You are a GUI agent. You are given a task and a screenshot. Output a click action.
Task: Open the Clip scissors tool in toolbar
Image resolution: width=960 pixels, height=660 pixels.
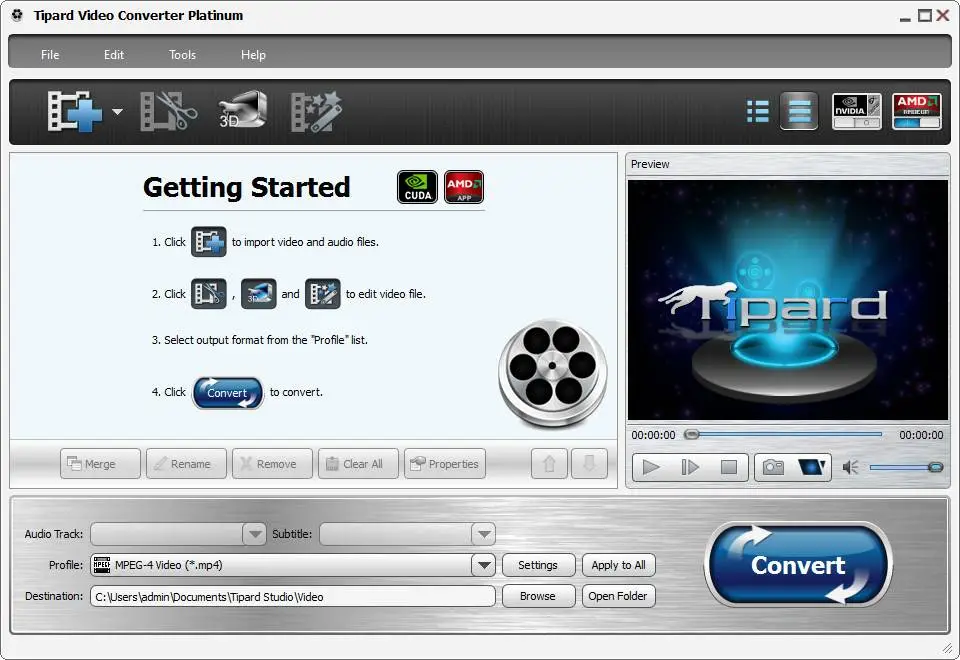tap(169, 111)
